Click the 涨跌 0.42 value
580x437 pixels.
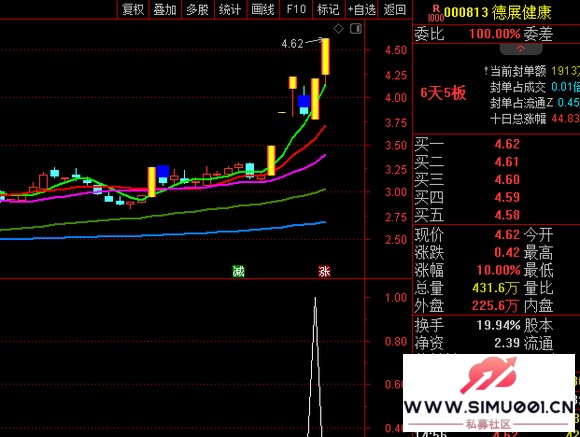(x=507, y=252)
